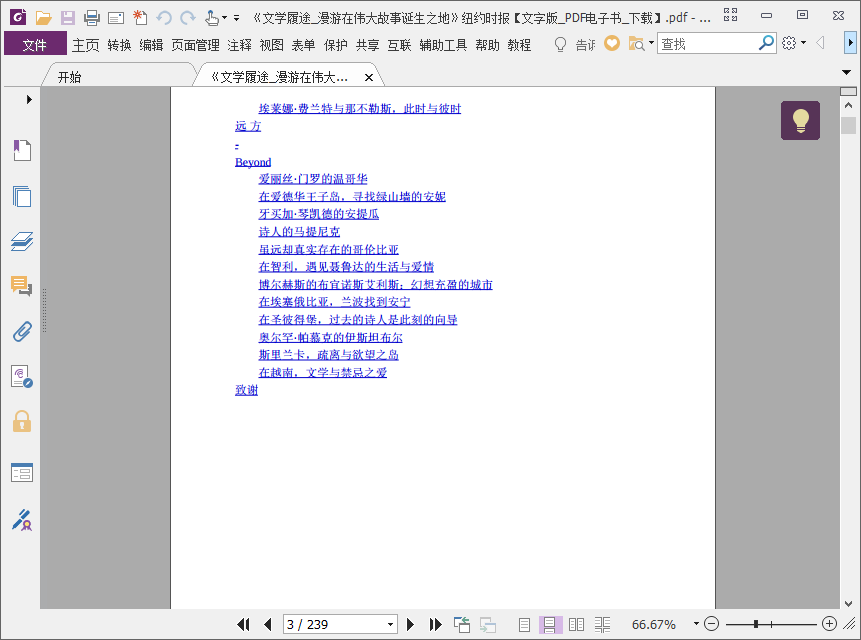Open the 文件 menu
Viewport: 861px width, 640px height.
[x=35, y=44]
